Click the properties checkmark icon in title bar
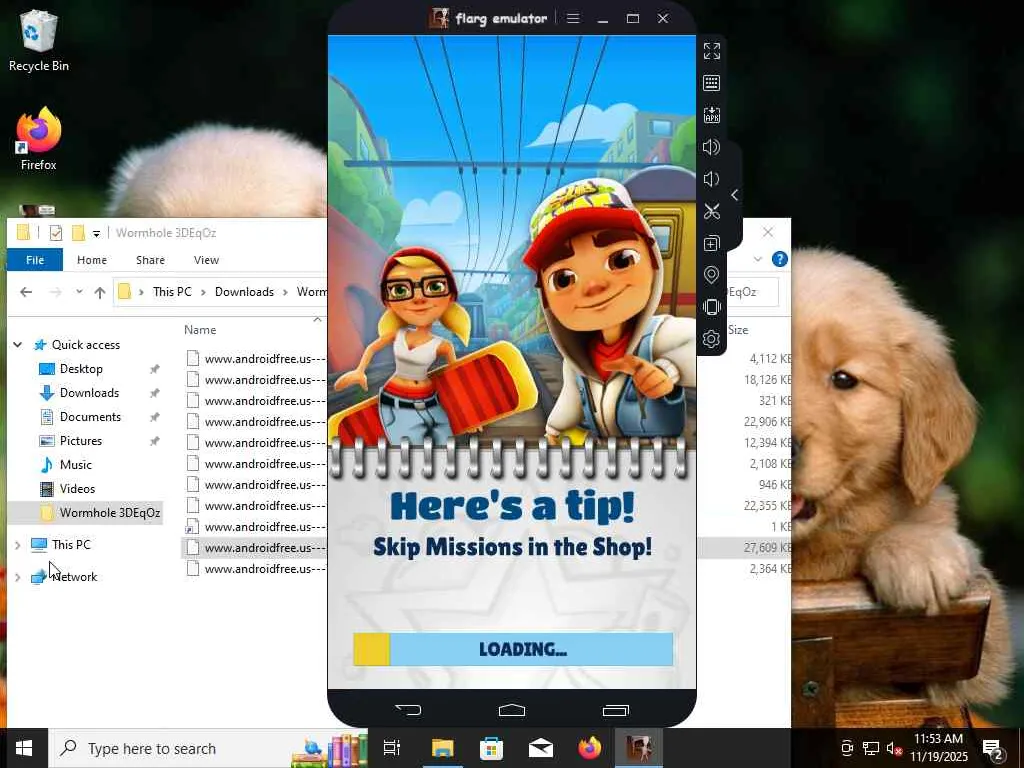This screenshot has width=1024, height=768. point(56,232)
